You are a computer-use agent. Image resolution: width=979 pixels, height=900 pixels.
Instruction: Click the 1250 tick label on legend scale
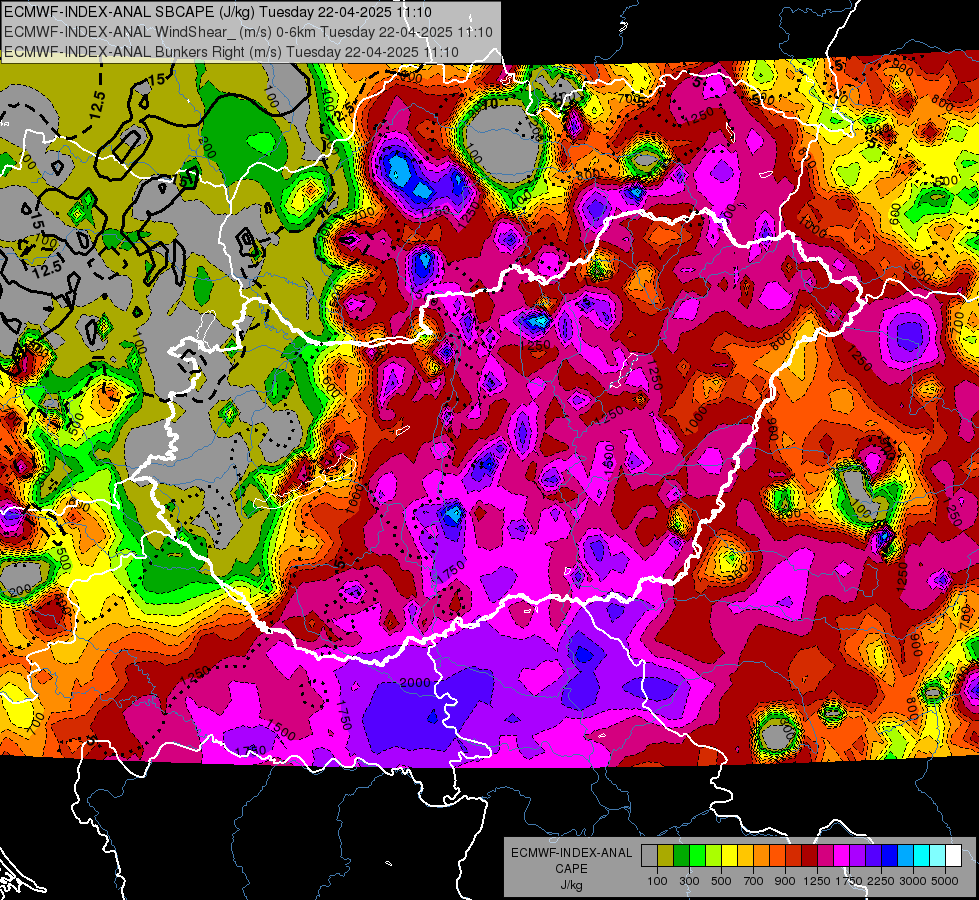click(x=817, y=881)
